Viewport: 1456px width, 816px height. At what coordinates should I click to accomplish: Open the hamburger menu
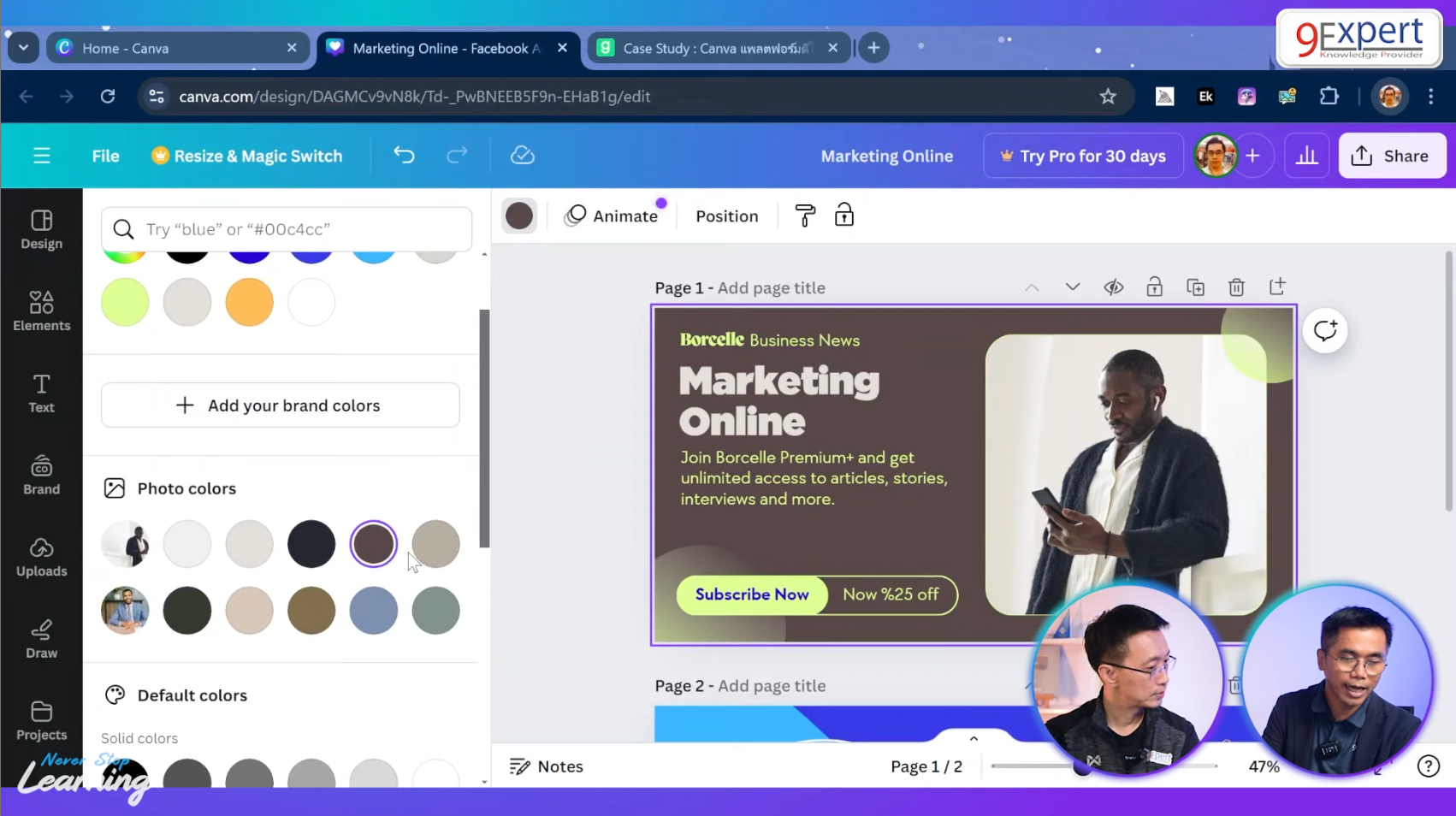(41, 156)
